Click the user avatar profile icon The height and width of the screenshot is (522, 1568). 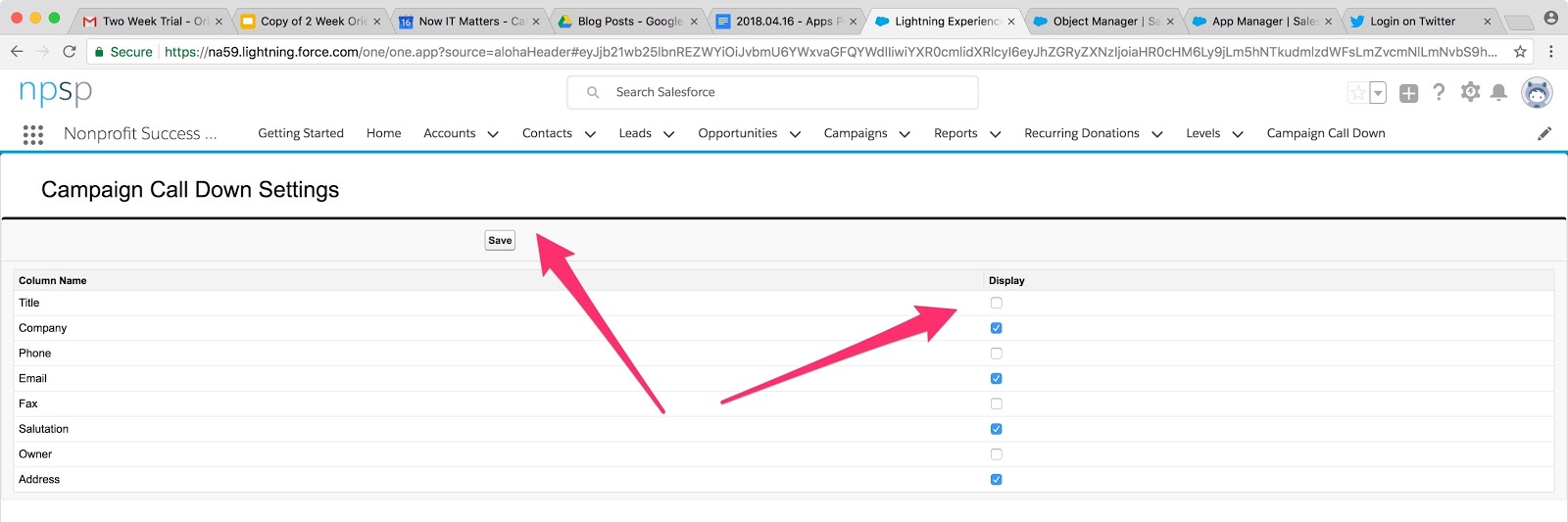(1536, 93)
